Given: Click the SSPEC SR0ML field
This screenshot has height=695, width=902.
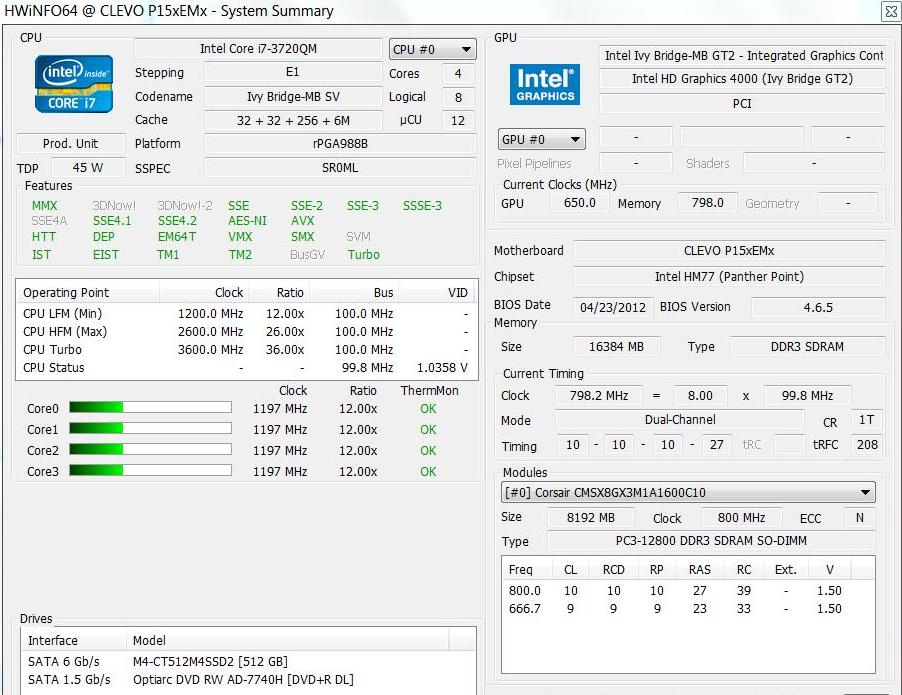Looking at the screenshot, I should [340, 168].
